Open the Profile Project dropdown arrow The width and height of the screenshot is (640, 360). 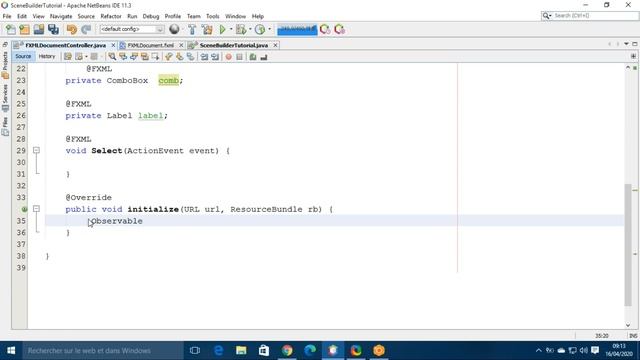pos(269,29)
